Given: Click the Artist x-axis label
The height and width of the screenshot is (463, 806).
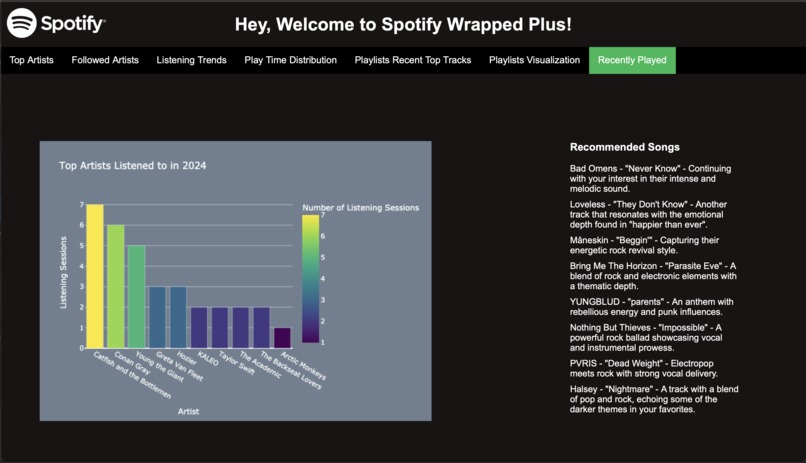Looking at the screenshot, I should point(188,411).
